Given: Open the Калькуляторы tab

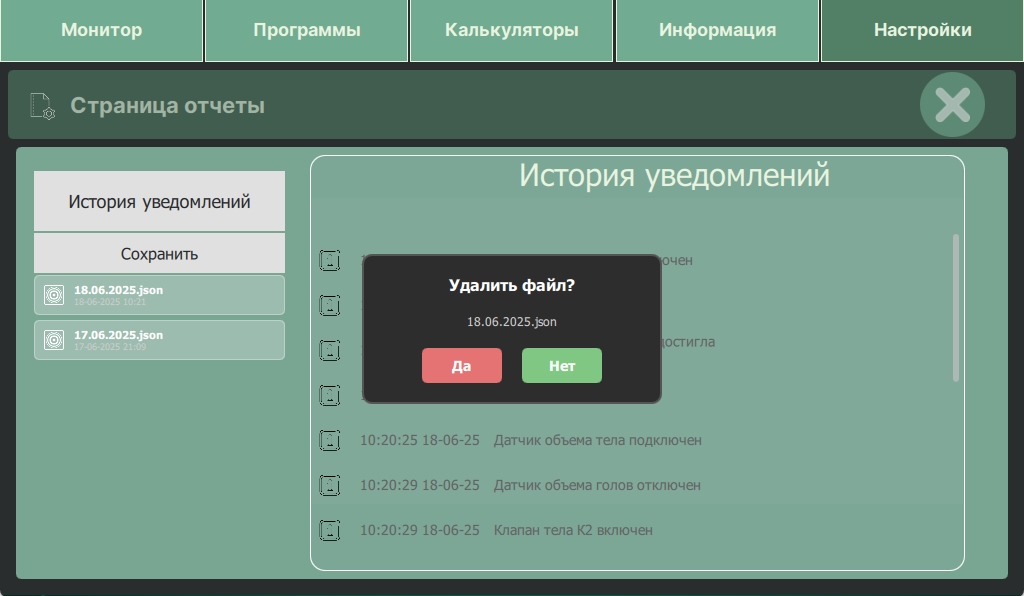Looking at the screenshot, I should tap(511, 30).
